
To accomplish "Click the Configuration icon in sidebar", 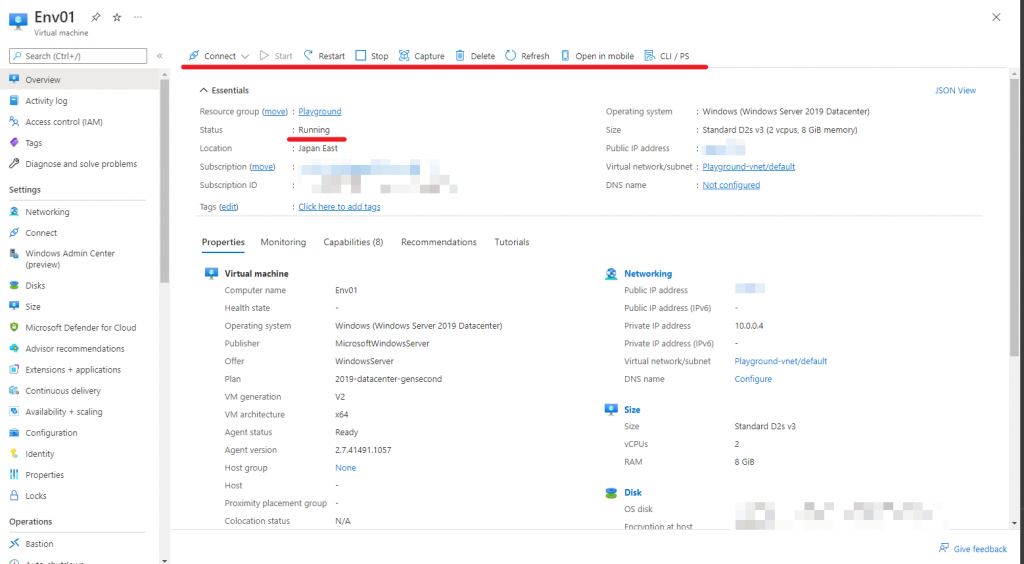I will 14,433.
